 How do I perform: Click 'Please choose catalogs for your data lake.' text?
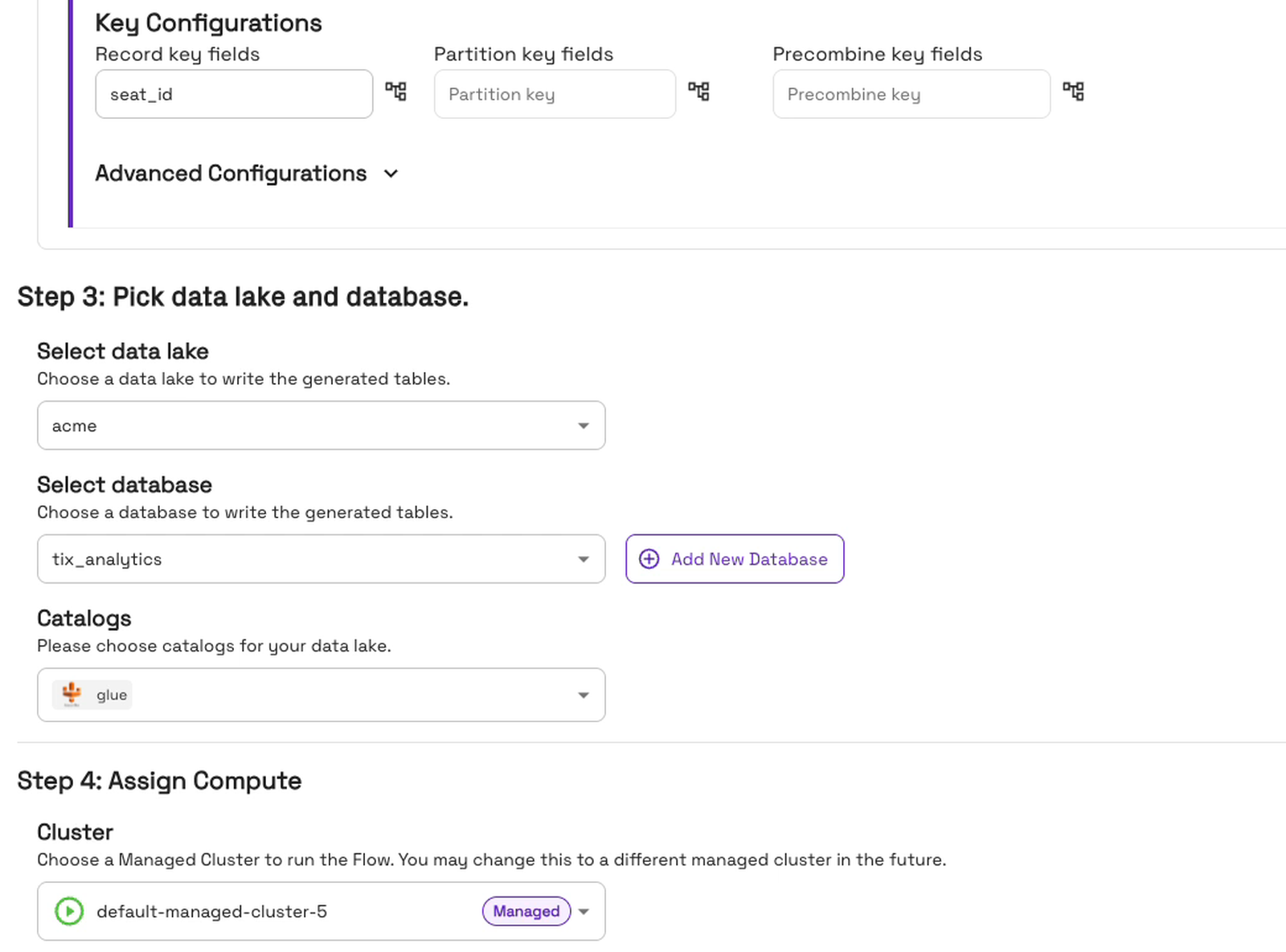214,646
